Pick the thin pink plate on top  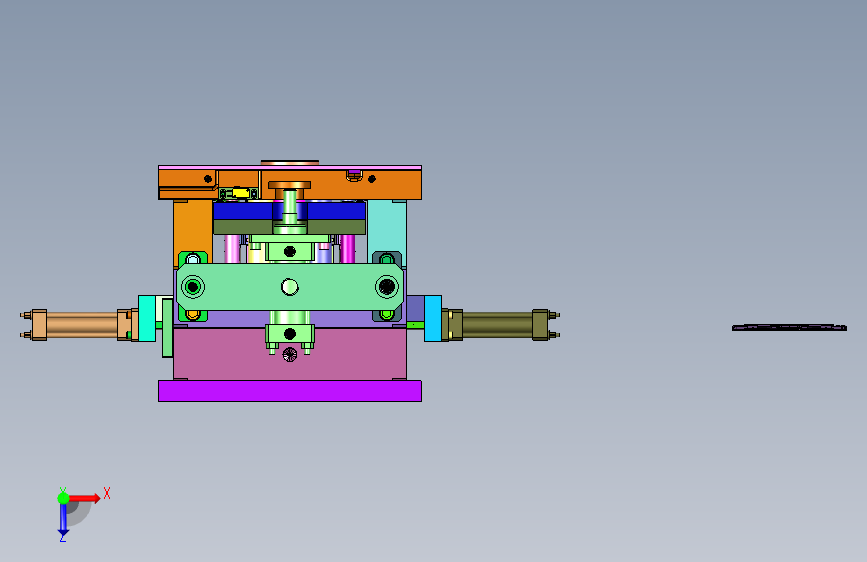click(x=290, y=167)
